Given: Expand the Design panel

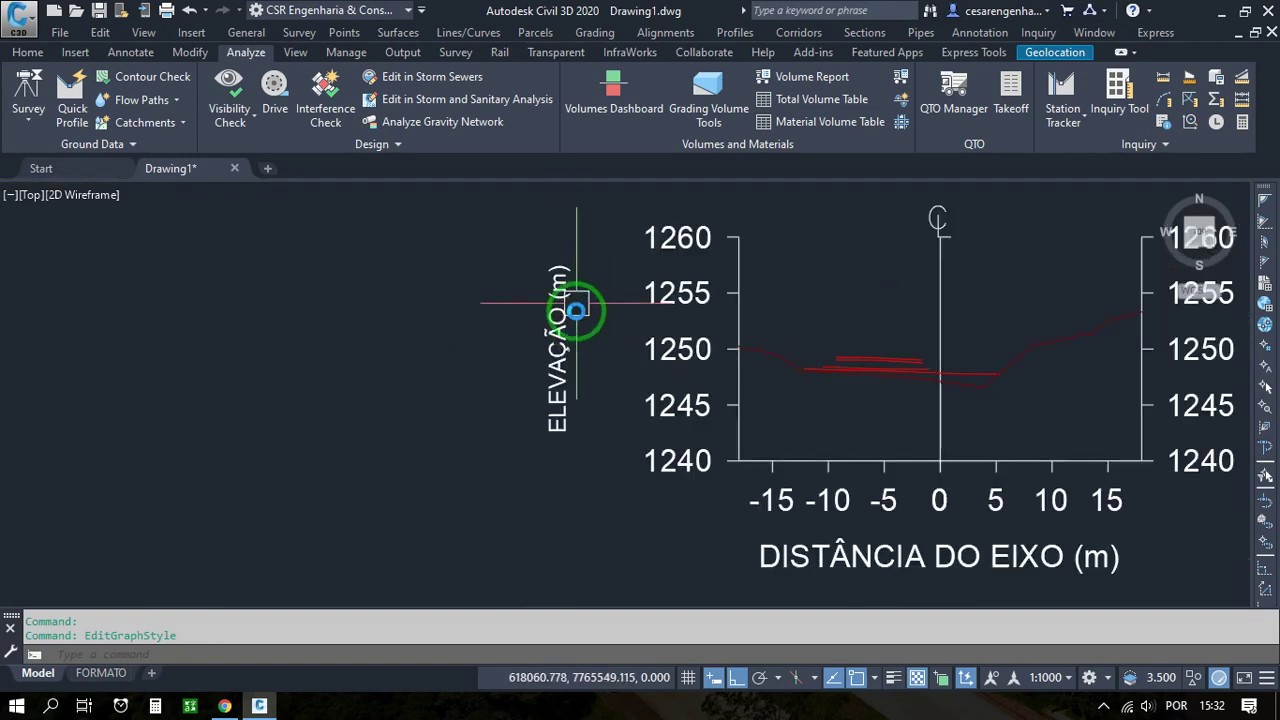Looking at the screenshot, I should [x=378, y=144].
